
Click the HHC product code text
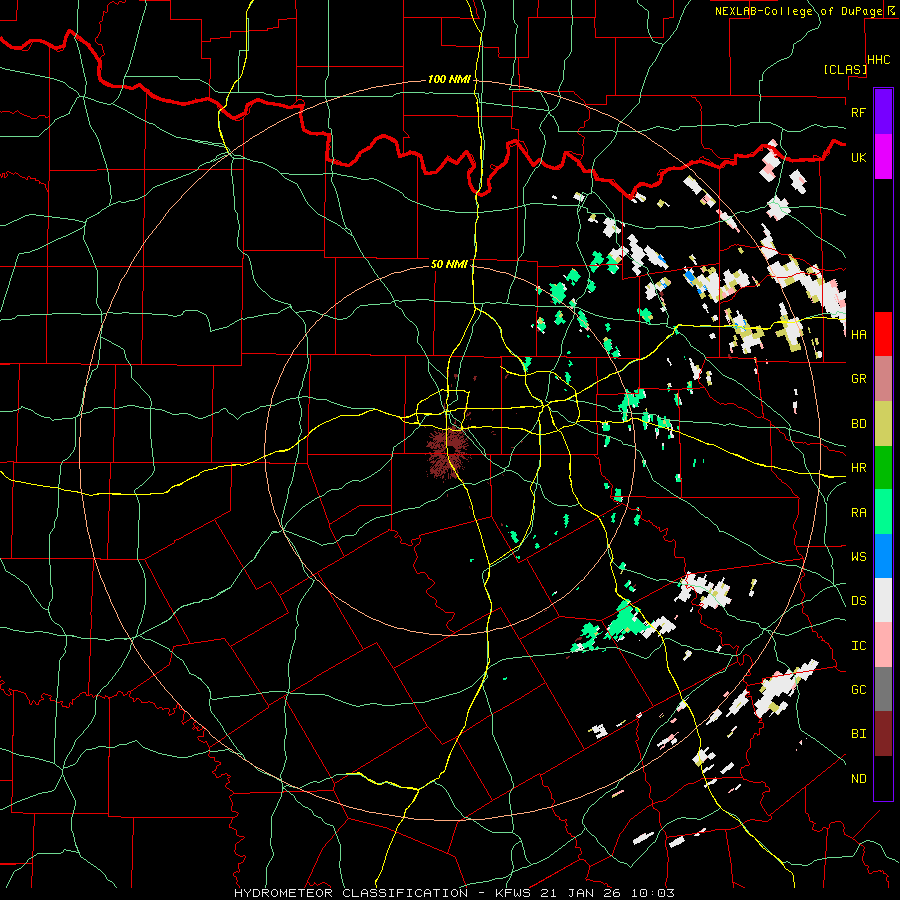[x=879, y=60]
